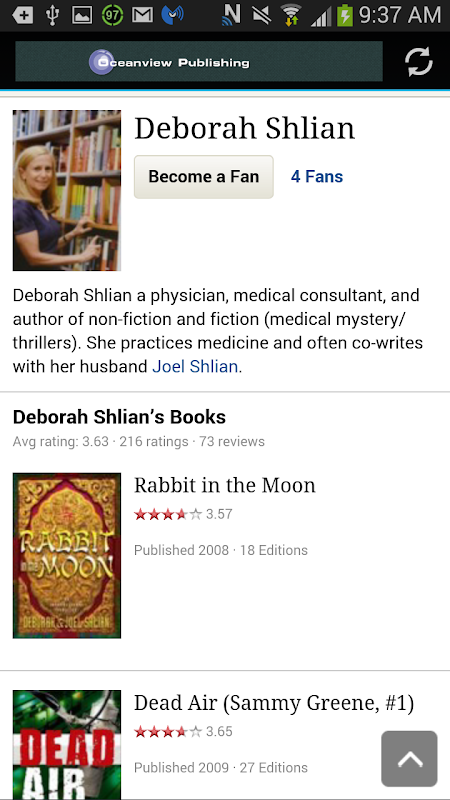The width and height of the screenshot is (450, 800).
Task: Open the Rabbit in the Moon title
Action: 225,485
